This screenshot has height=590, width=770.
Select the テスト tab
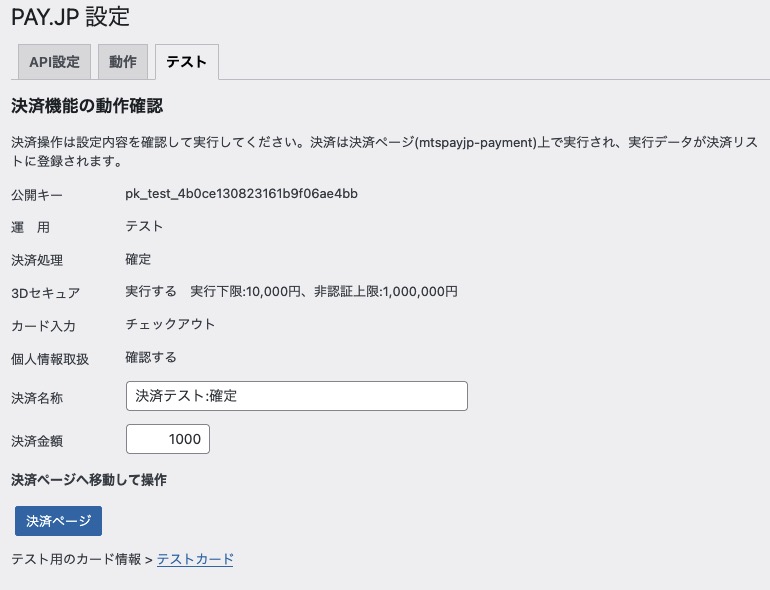[186, 62]
